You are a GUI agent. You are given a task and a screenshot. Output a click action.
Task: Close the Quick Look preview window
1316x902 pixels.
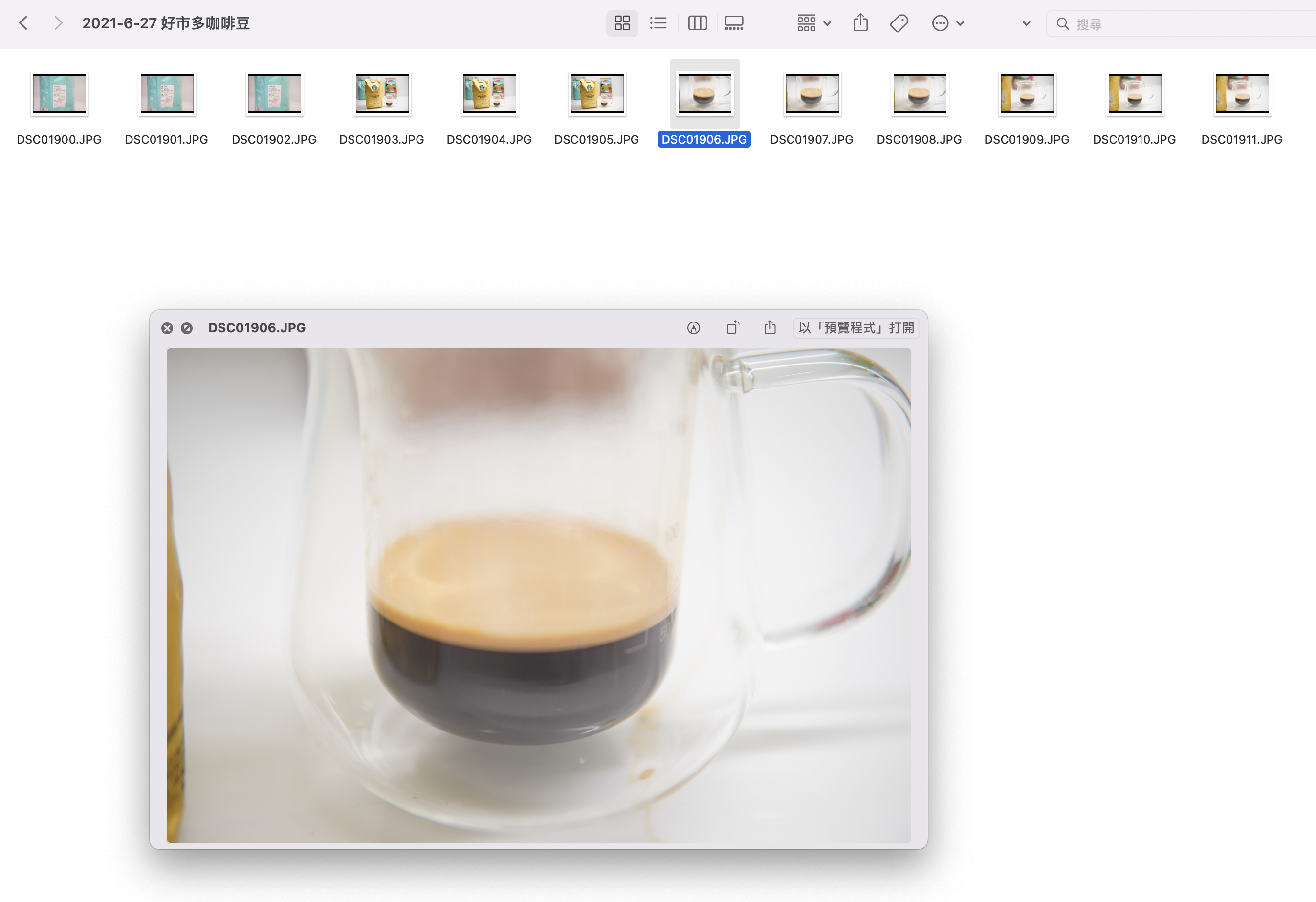[167, 328]
